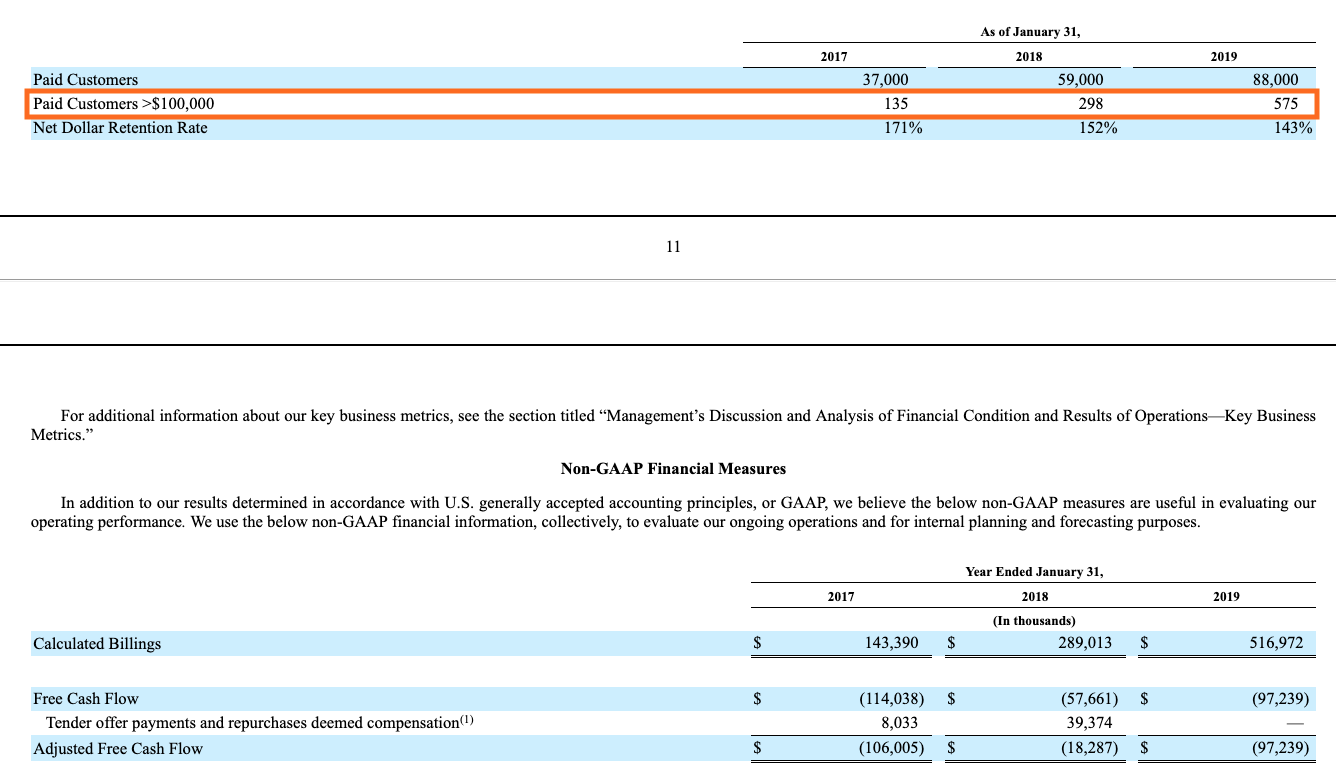Select the Non-GAAP Financial Measures heading

point(673,468)
